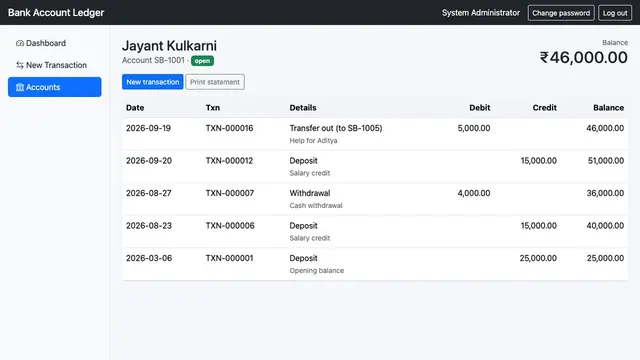Click the Opening balance note

click(317, 271)
